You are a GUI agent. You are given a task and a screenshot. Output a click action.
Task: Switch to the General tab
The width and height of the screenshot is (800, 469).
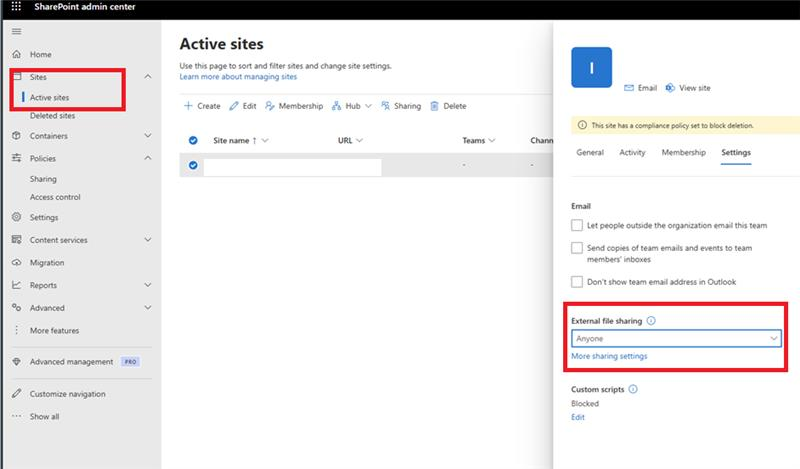[x=590, y=152]
